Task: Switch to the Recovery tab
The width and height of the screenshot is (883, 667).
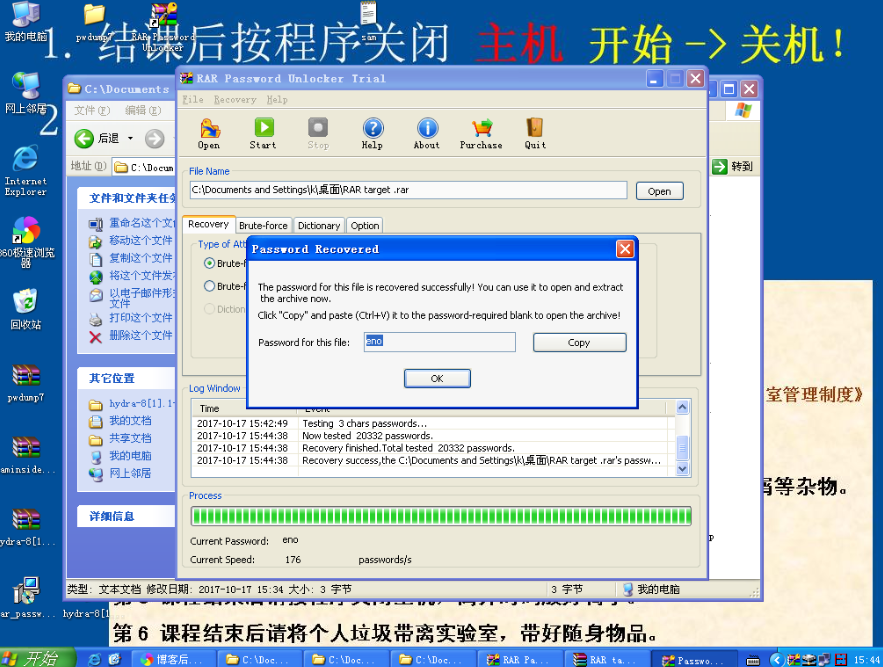Action: pos(208,224)
